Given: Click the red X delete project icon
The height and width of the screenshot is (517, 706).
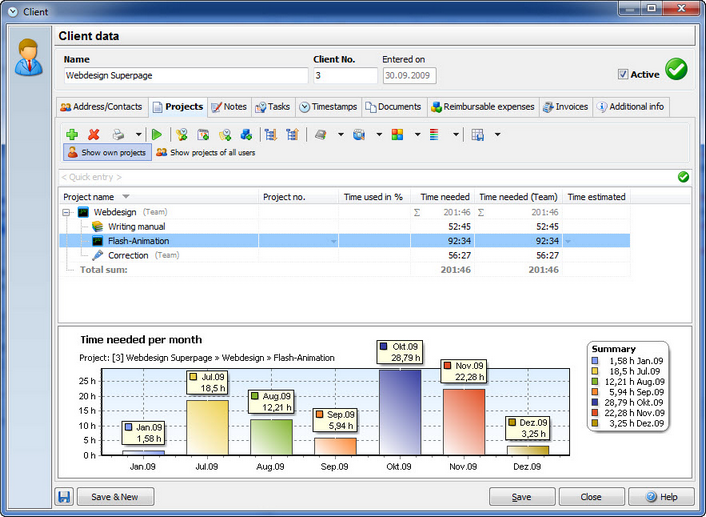Looking at the screenshot, I should [x=94, y=134].
